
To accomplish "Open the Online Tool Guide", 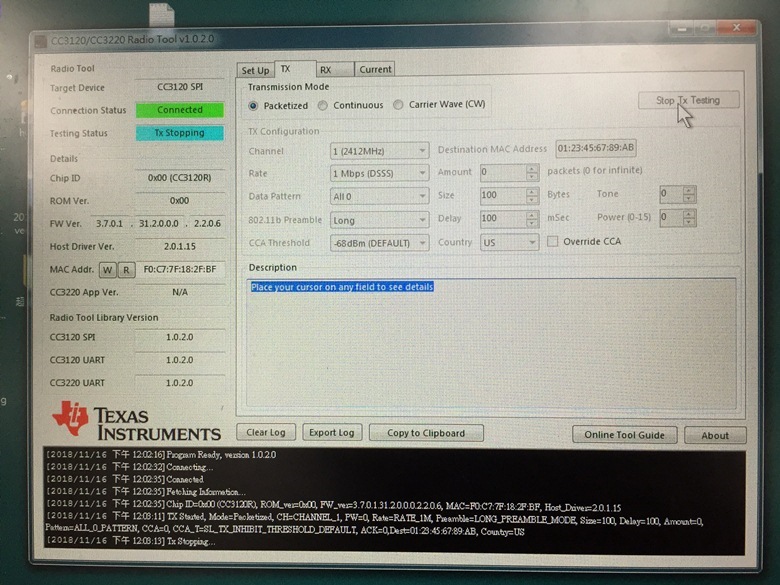I will [x=624, y=435].
